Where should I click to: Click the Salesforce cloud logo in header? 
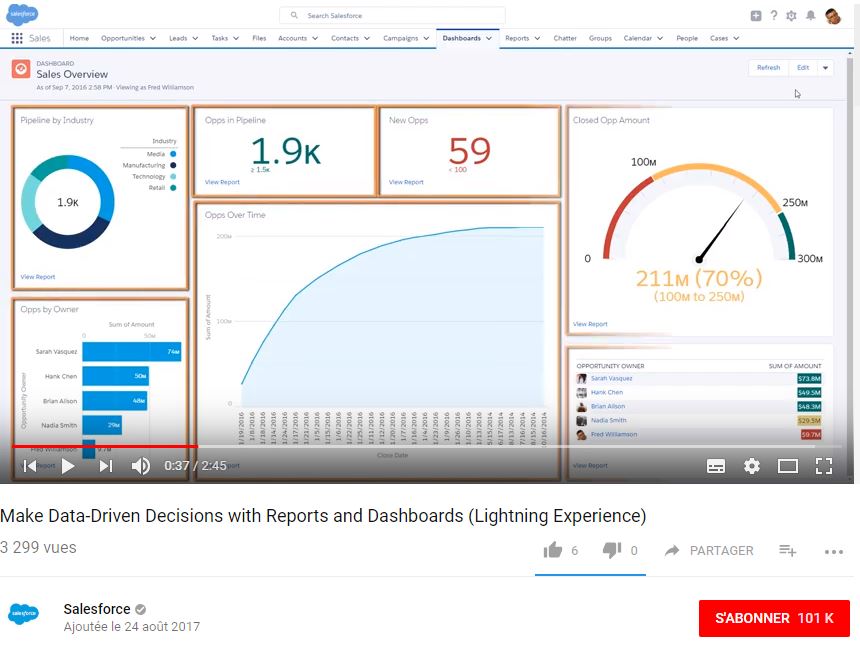[22, 14]
